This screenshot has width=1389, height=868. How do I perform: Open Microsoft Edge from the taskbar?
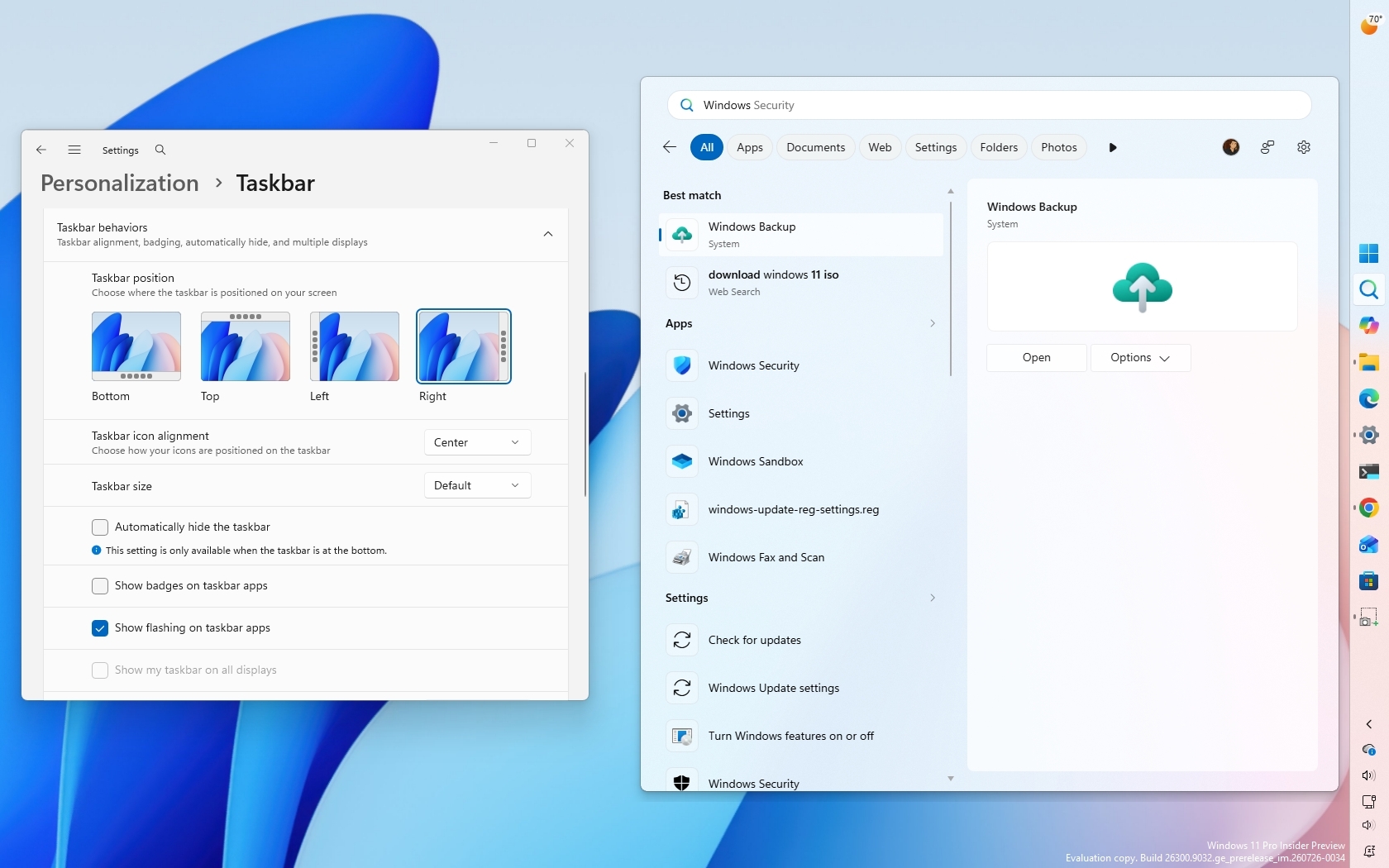1369,398
